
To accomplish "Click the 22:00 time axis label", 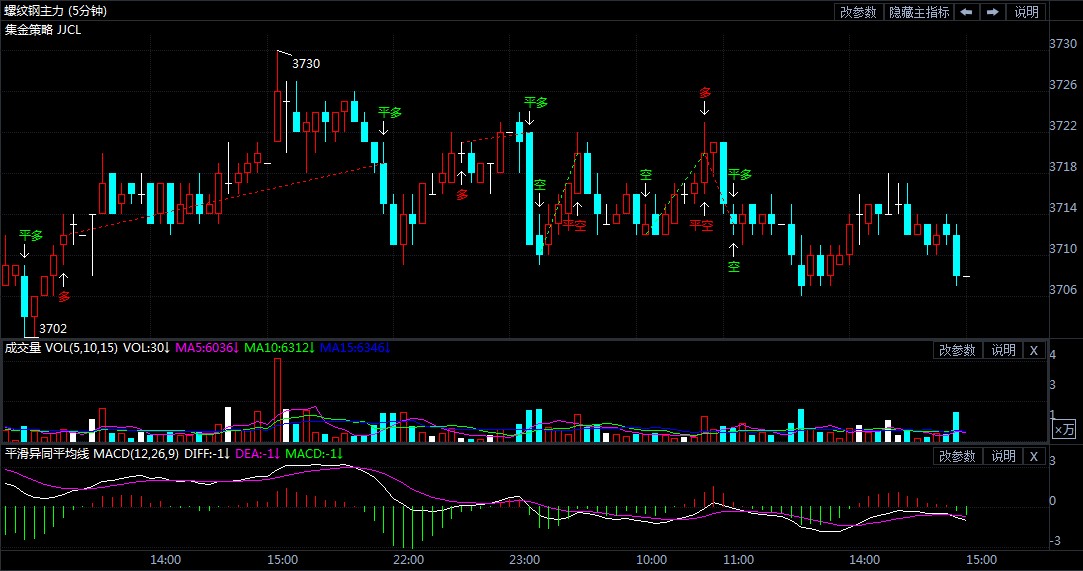I will click(407, 559).
